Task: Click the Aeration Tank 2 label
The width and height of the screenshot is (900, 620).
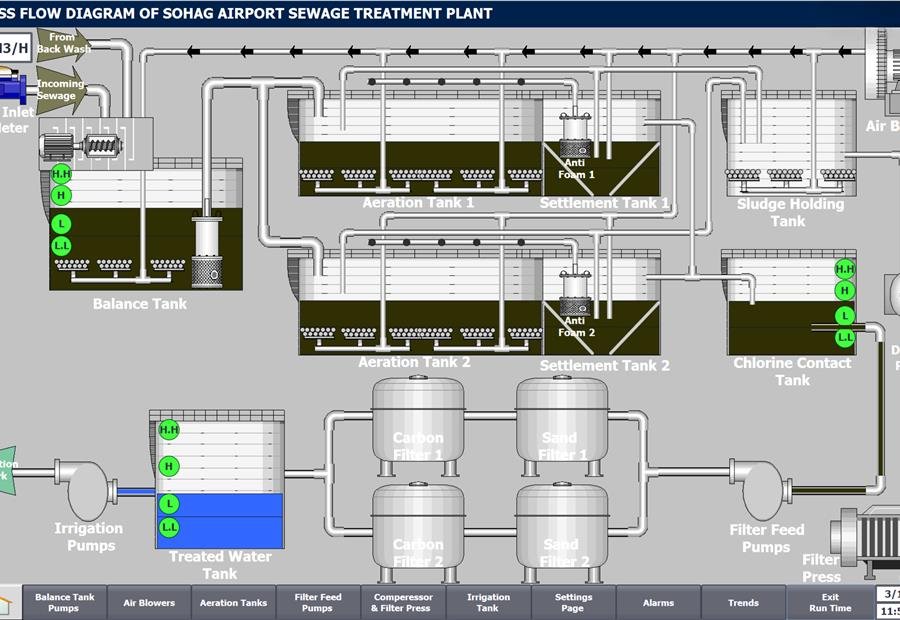Action: [x=414, y=362]
